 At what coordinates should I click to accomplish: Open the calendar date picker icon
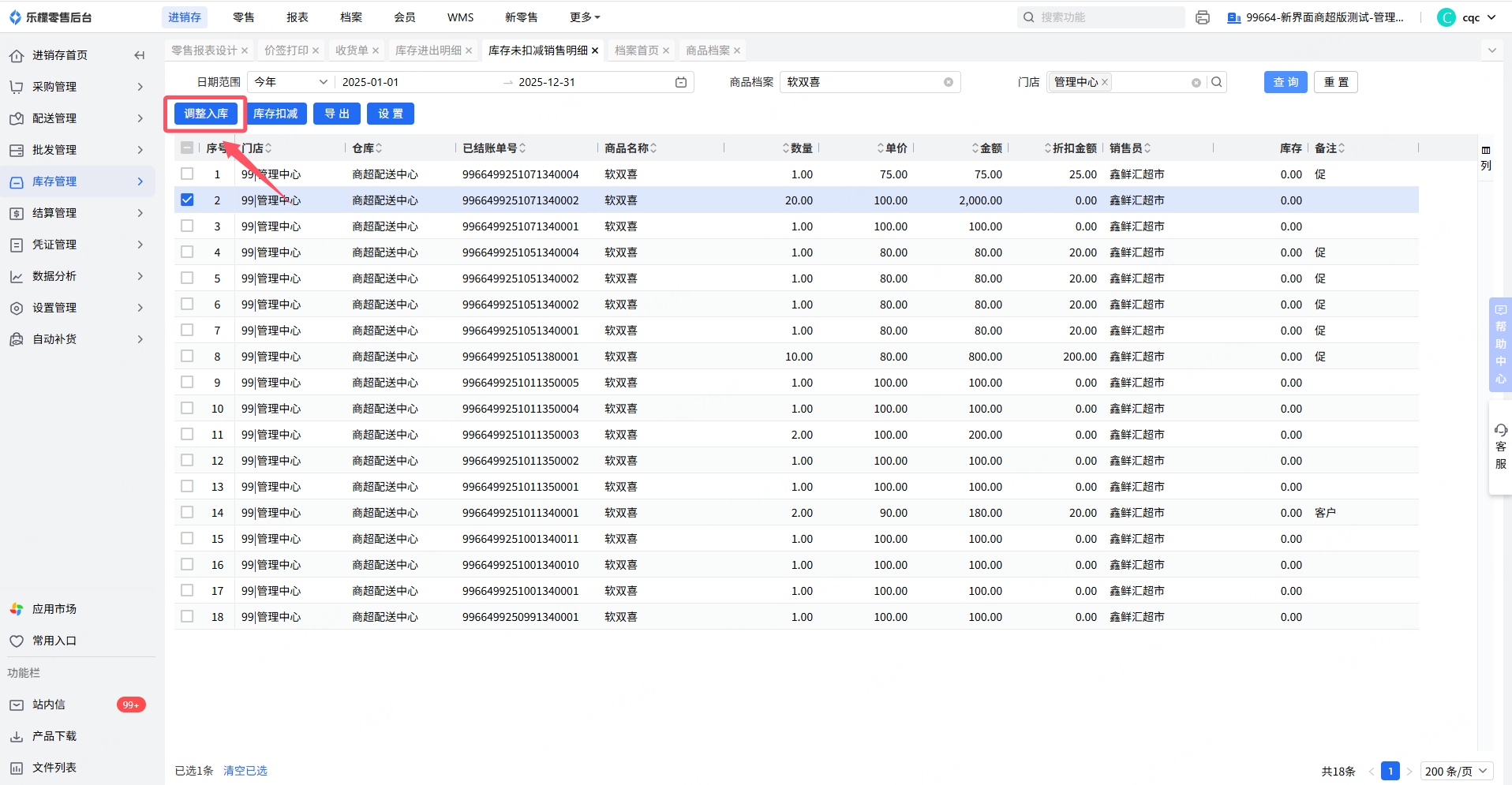680,82
